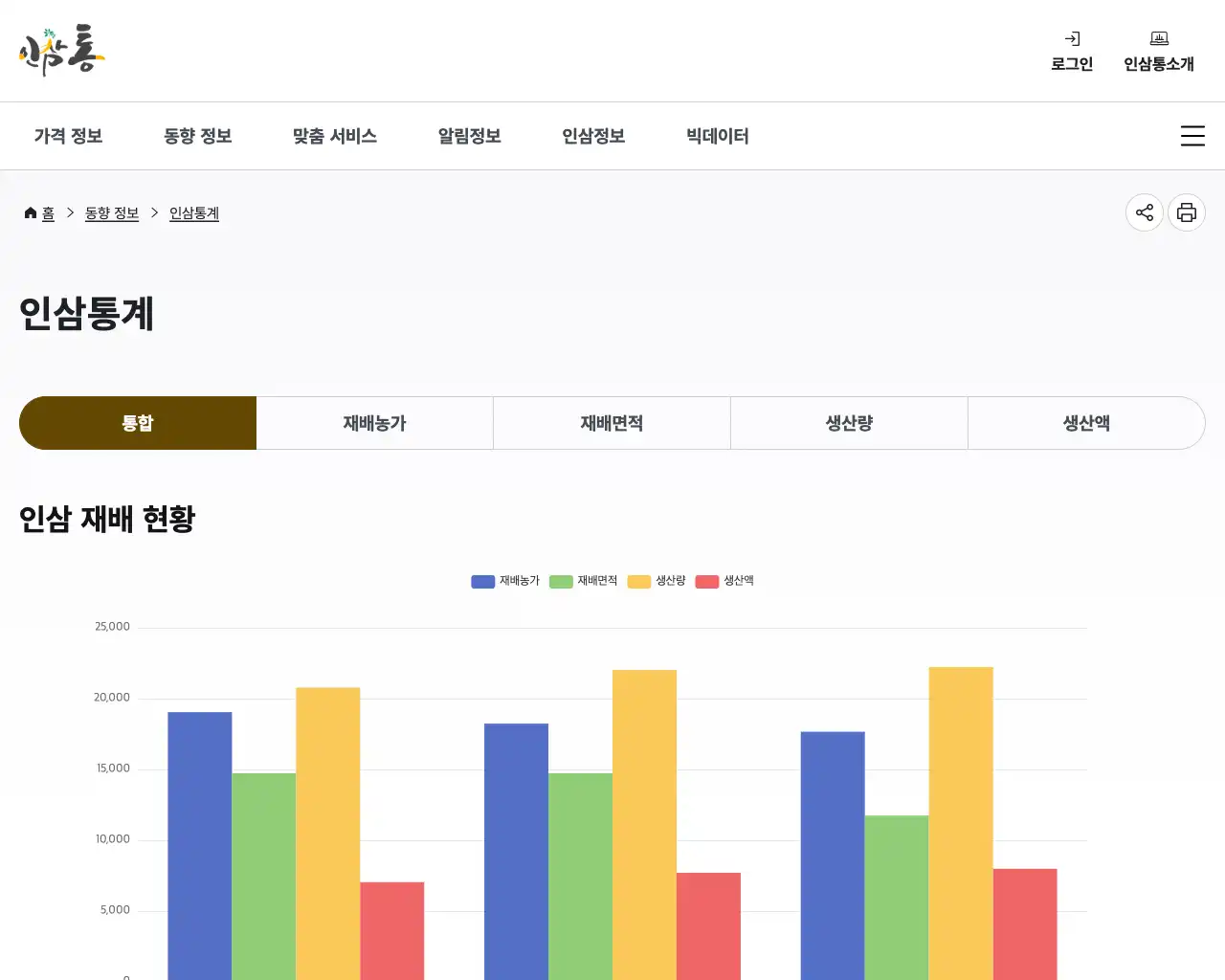The height and width of the screenshot is (980, 1225).
Task: Open 빅데이터 menu
Action: (718, 136)
